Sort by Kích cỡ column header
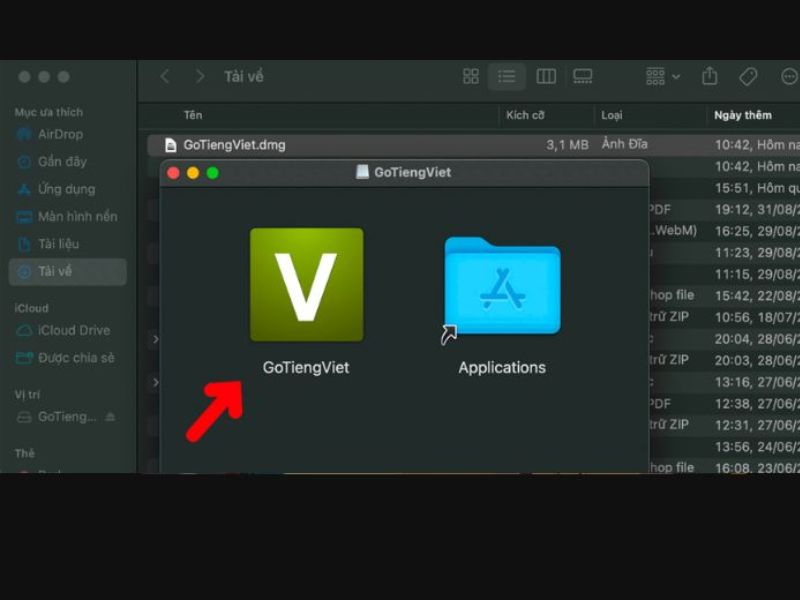The image size is (800, 600). click(525, 115)
